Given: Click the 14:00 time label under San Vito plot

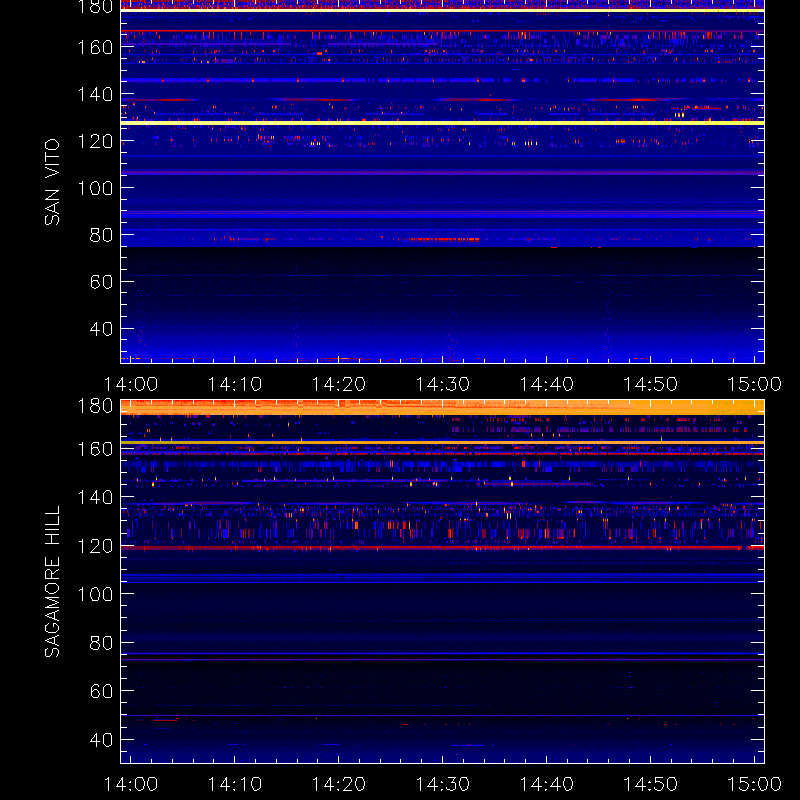Looking at the screenshot, I should click(131, 384).
